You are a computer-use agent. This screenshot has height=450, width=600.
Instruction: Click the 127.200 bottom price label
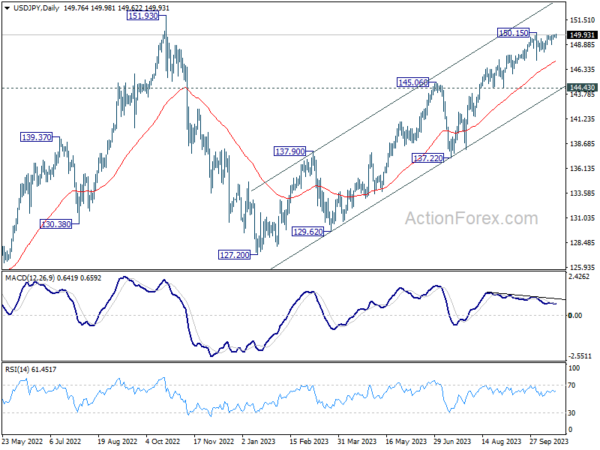[234, 255]
